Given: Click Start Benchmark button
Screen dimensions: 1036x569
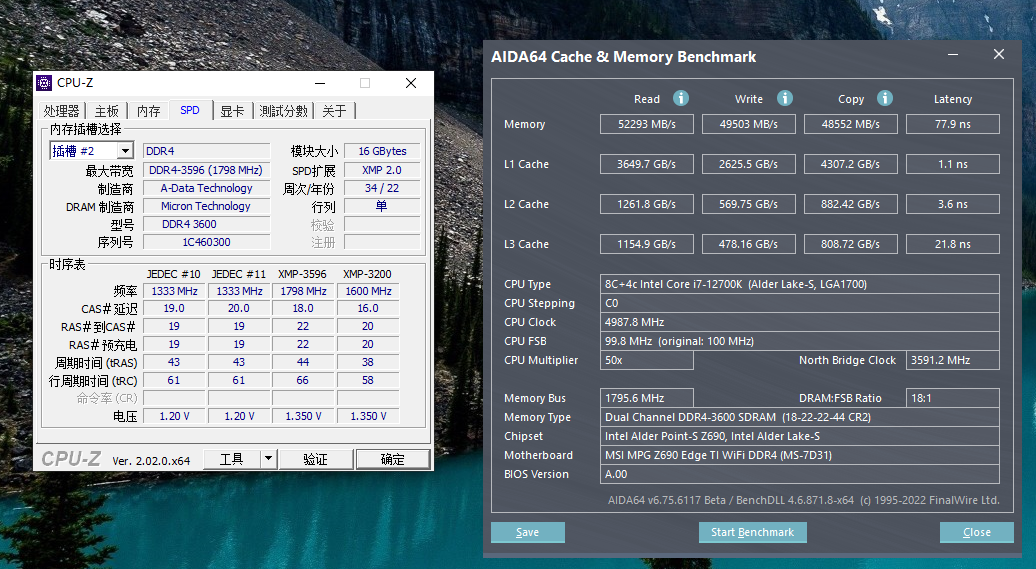Looking at the screenshot, I should point(753,532).
